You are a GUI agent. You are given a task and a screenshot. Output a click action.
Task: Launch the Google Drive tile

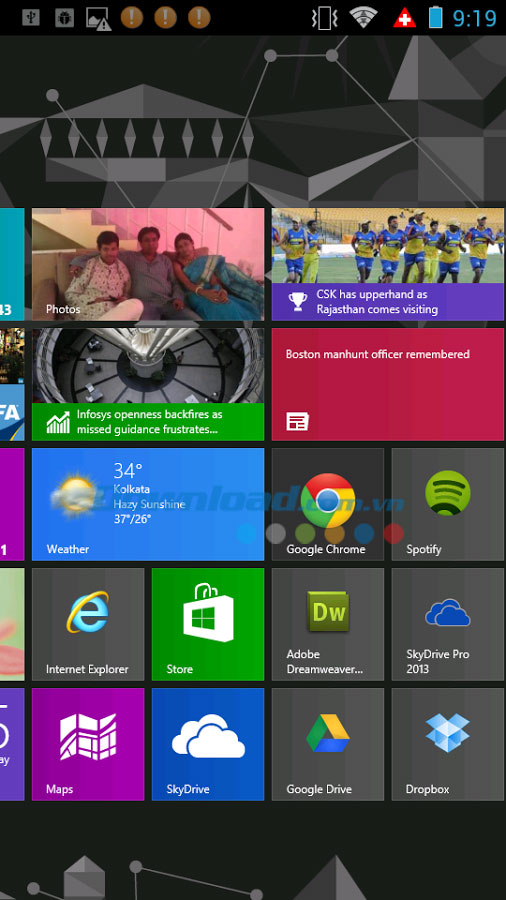pyautogui.click(x=328, y=744)
